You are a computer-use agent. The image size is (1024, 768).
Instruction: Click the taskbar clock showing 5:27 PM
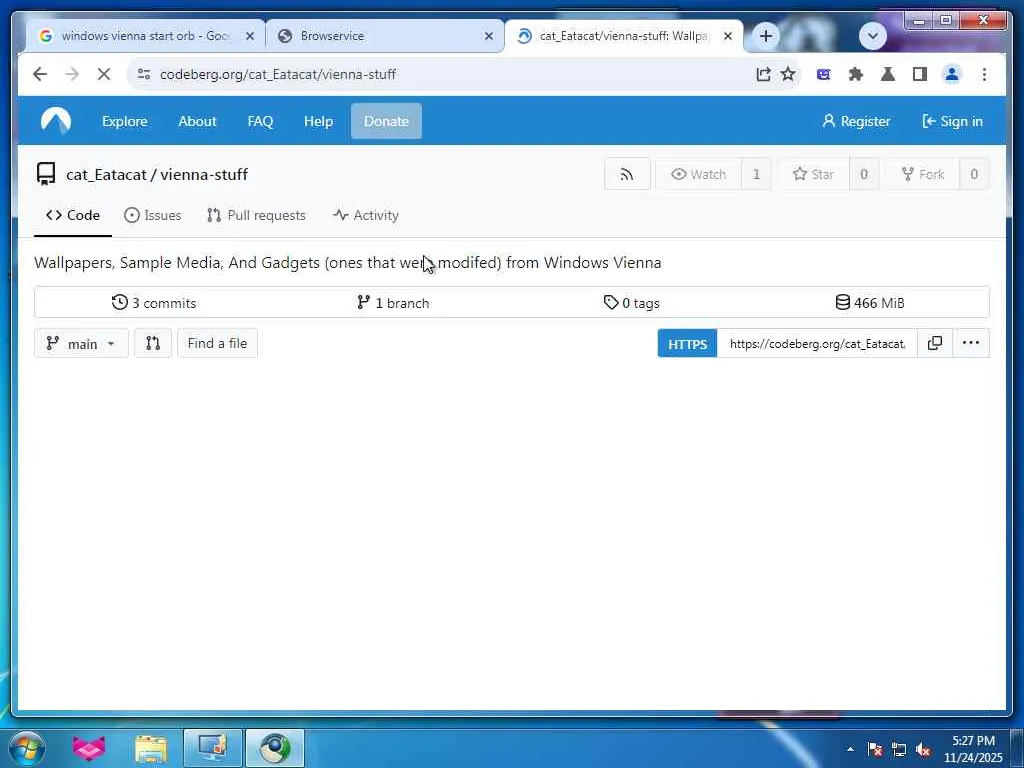pos(973,749)
